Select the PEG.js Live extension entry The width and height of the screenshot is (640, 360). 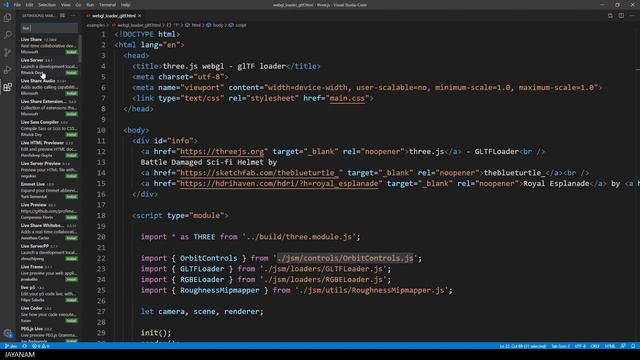pyautogui.click(x=49, y=335)
